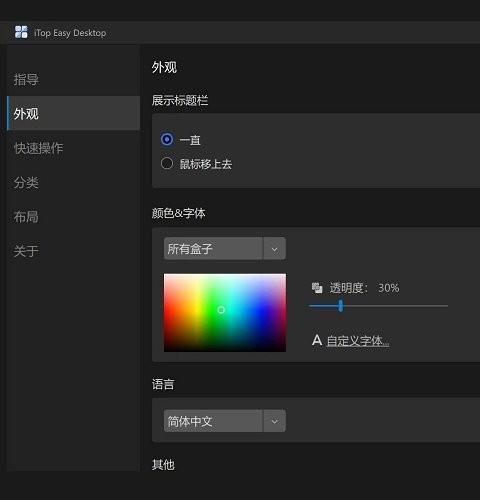The image size is (480, 500).
Task: Open the 简体中文 language dropdown arrow
Action: tap(274, 421)
